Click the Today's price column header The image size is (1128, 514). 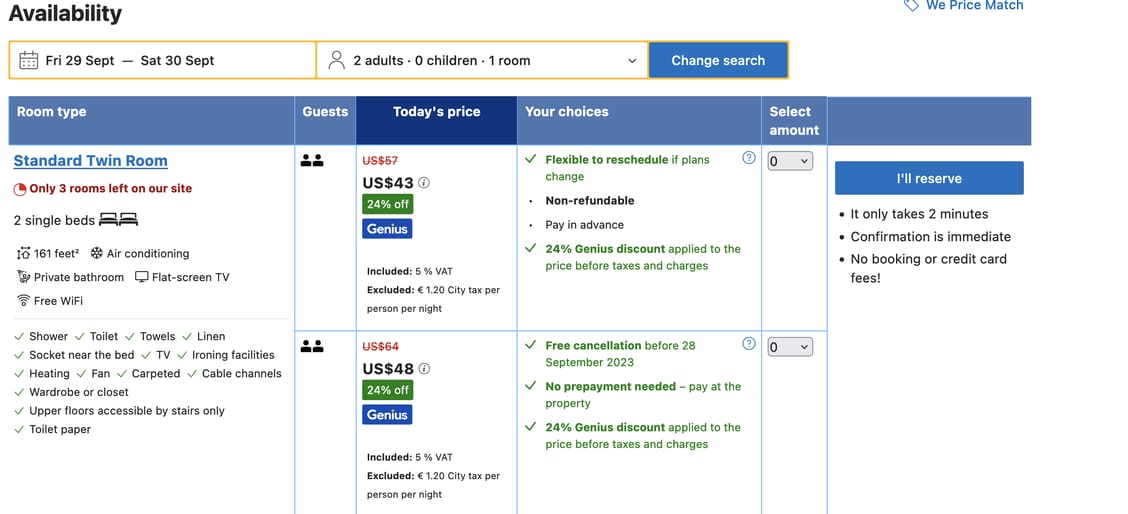coord(436,112)
